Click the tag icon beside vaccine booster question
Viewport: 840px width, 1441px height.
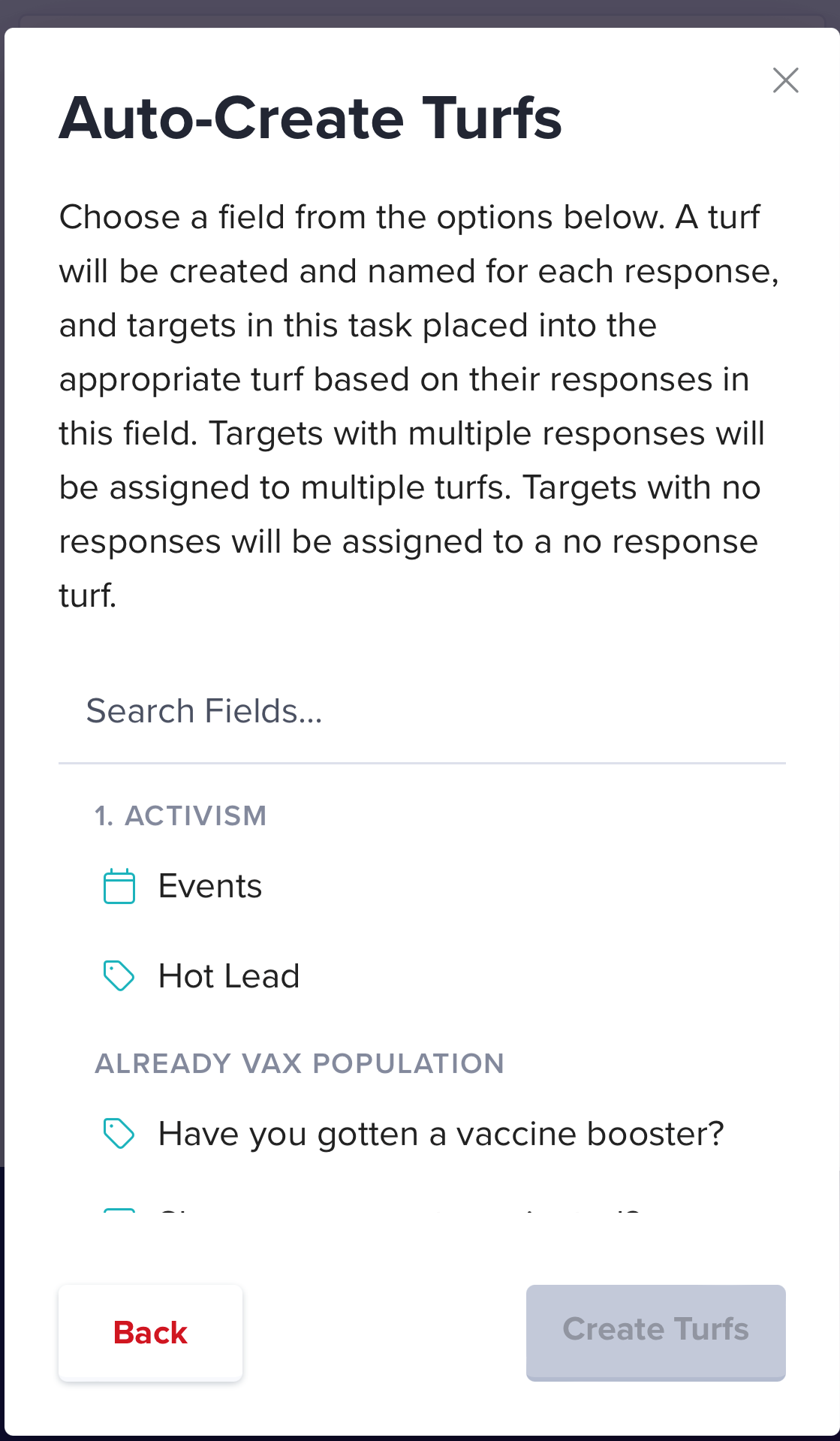(119, 1134)
